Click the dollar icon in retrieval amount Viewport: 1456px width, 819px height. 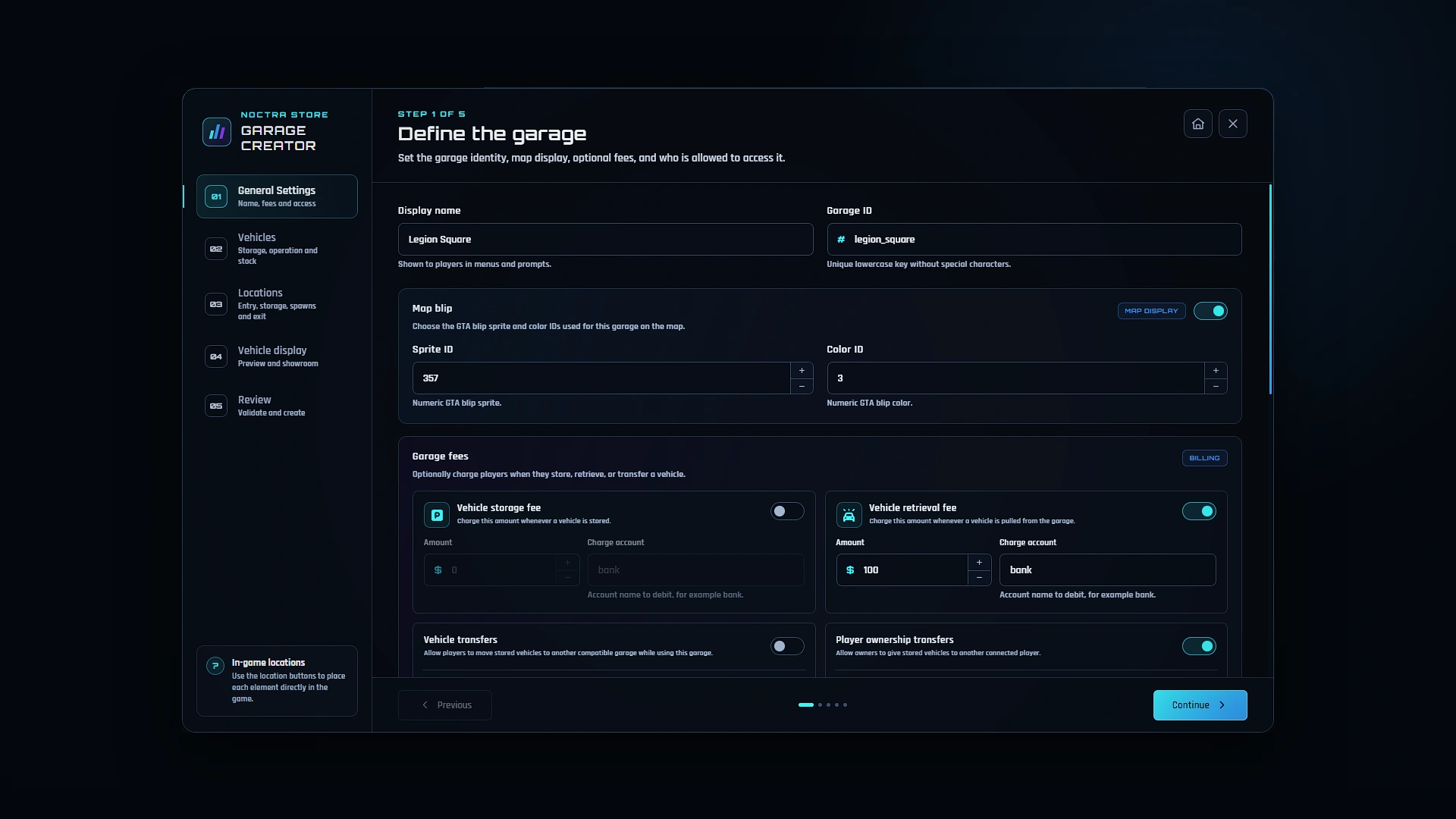[x=850, y=570]
